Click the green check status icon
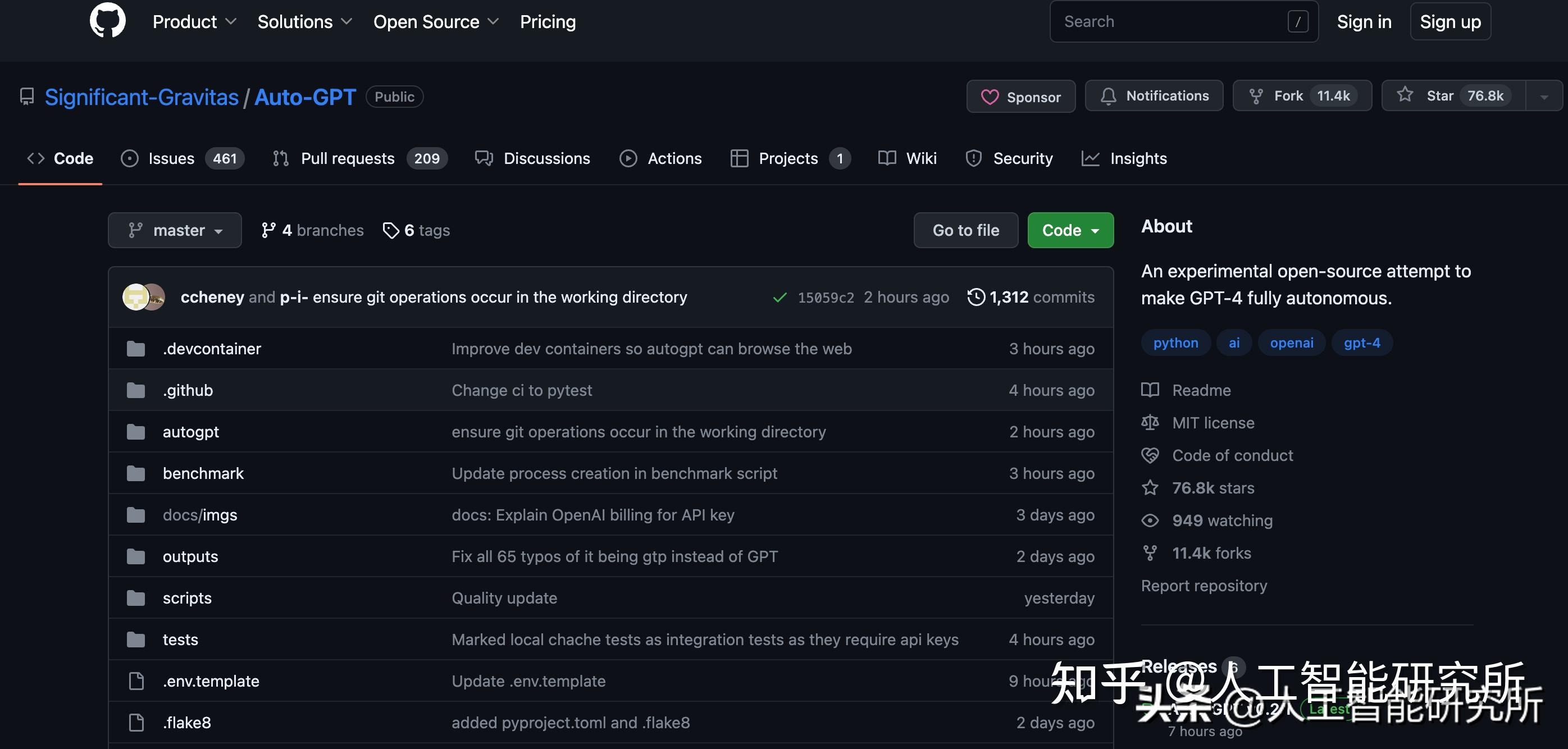1568x749 pixels. click(779, 298)
